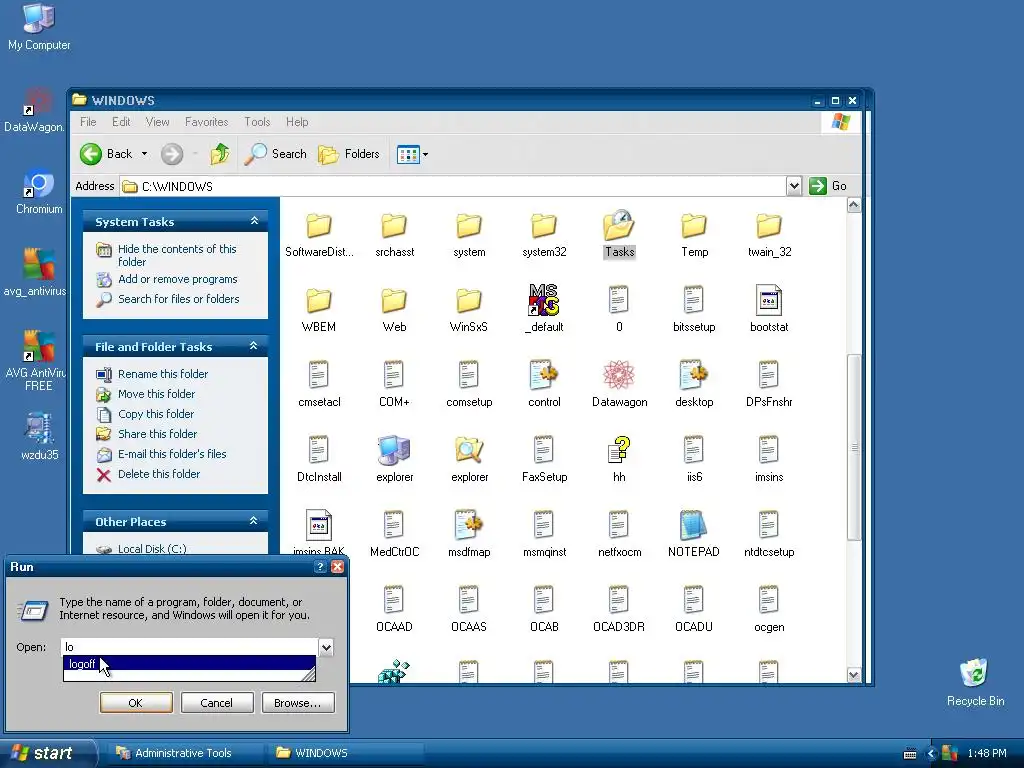
Task: Select the SoftwareDist... folder icon
Action: (319, 227)
